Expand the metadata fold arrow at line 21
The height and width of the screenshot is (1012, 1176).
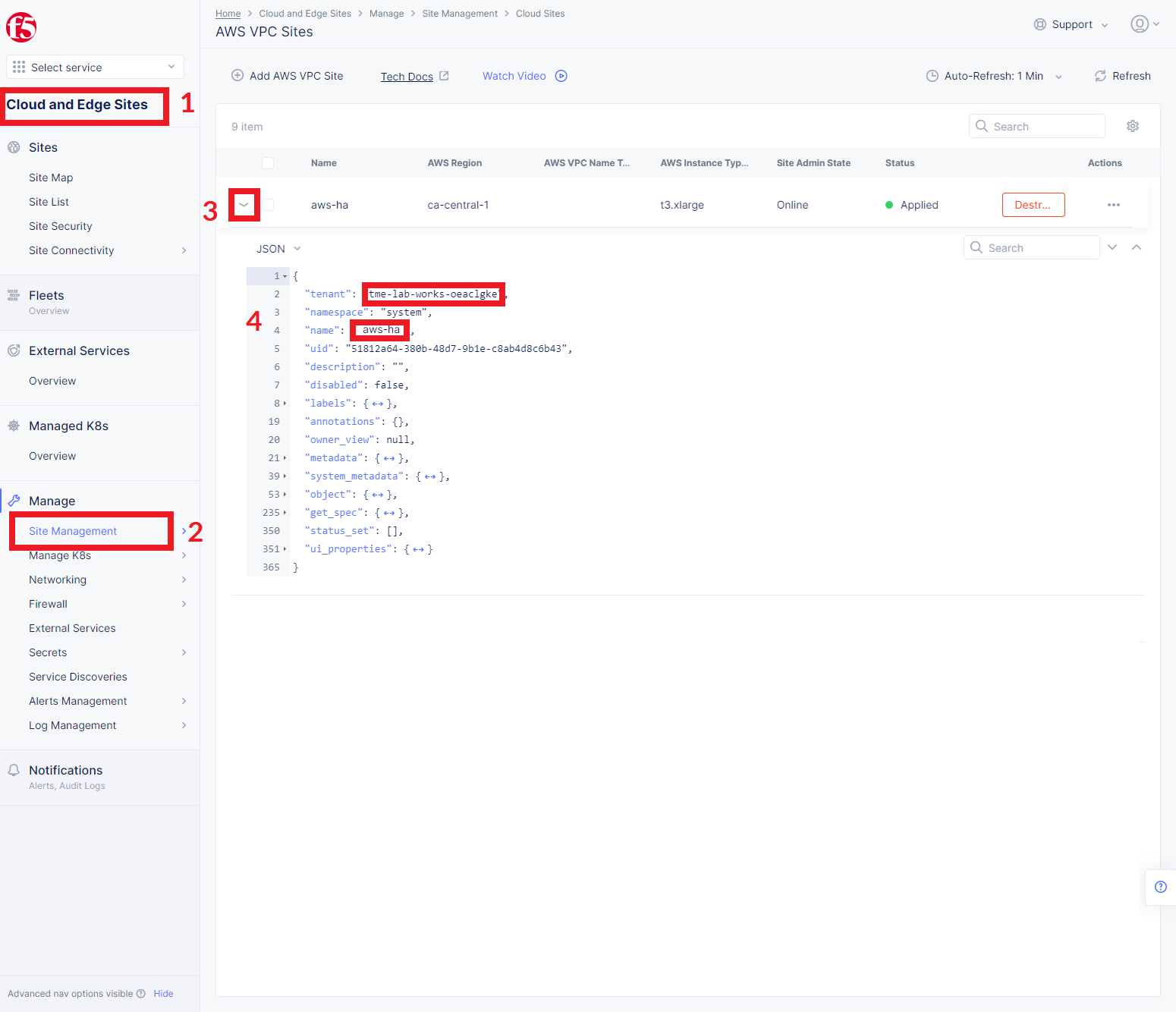click(285, 458)
